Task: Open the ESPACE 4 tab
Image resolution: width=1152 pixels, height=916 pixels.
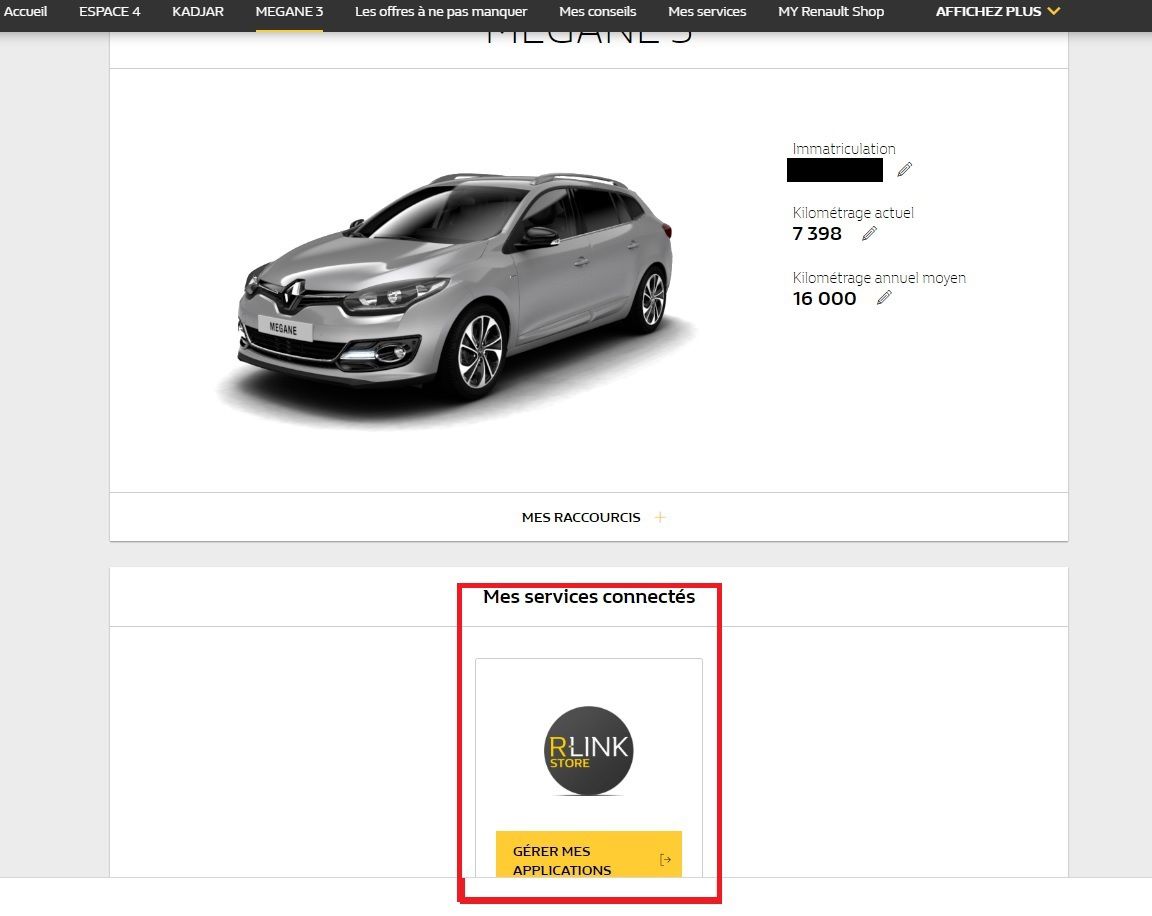Action: tap(109, 12)
